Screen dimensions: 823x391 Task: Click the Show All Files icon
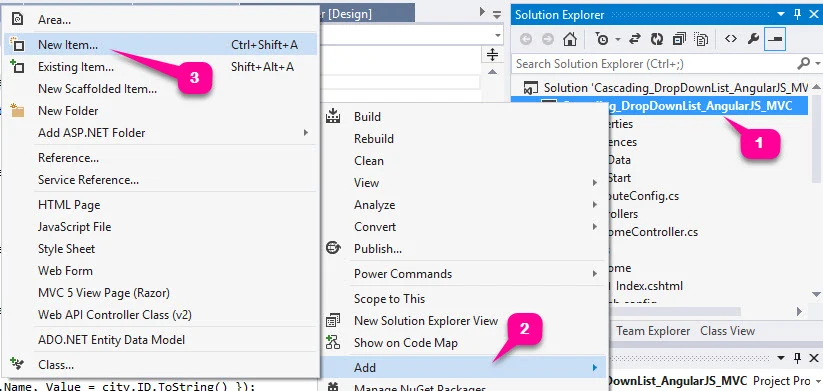coord(701,39)
